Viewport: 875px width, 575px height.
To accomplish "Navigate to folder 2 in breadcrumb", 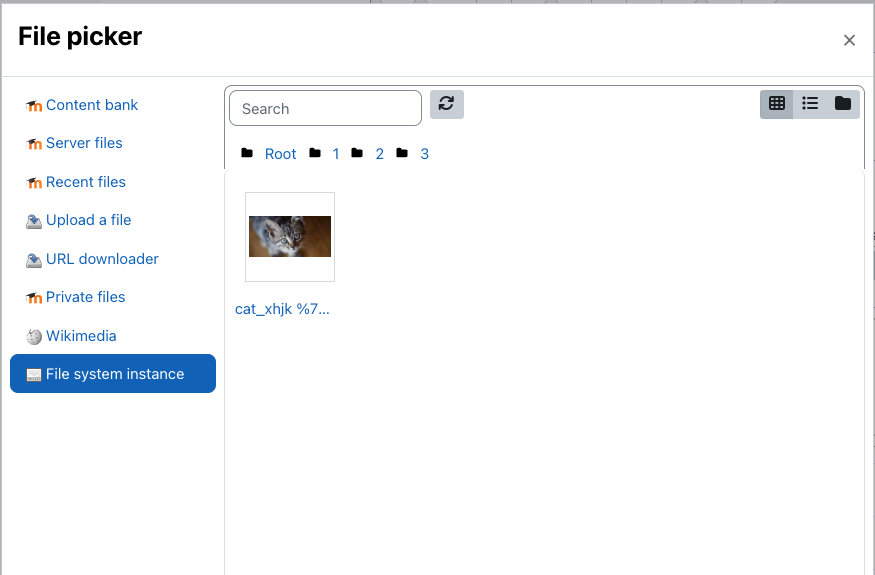I will pos(379,154).
